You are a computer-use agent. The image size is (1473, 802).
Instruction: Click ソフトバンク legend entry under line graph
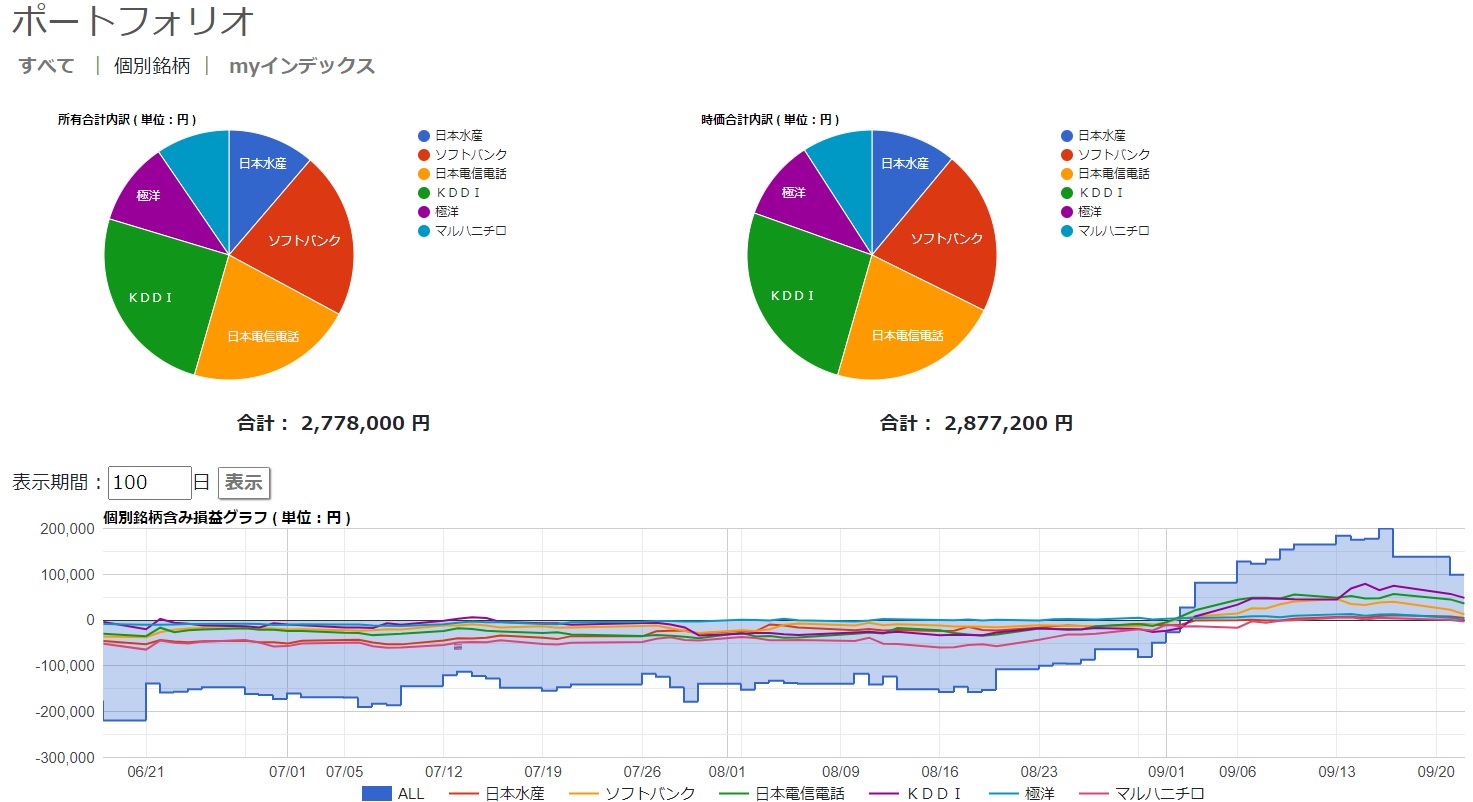coord(632,794)
